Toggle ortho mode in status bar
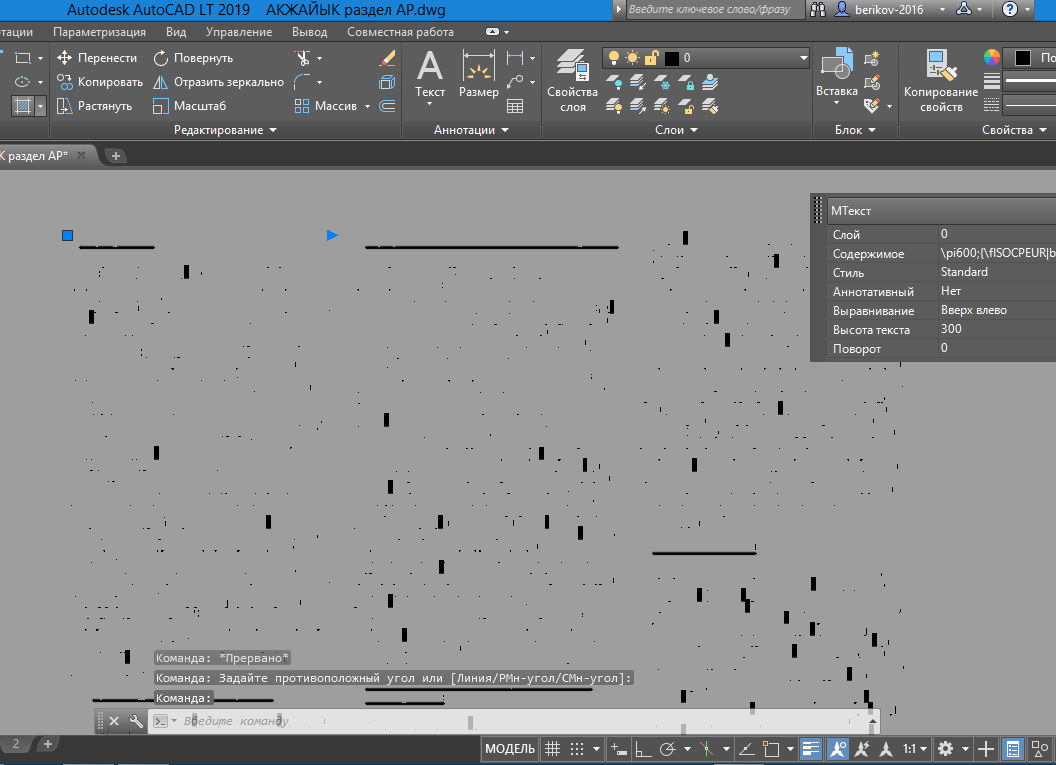The height and width of the screenshot is (765, 1056). (x=643, y=749)
